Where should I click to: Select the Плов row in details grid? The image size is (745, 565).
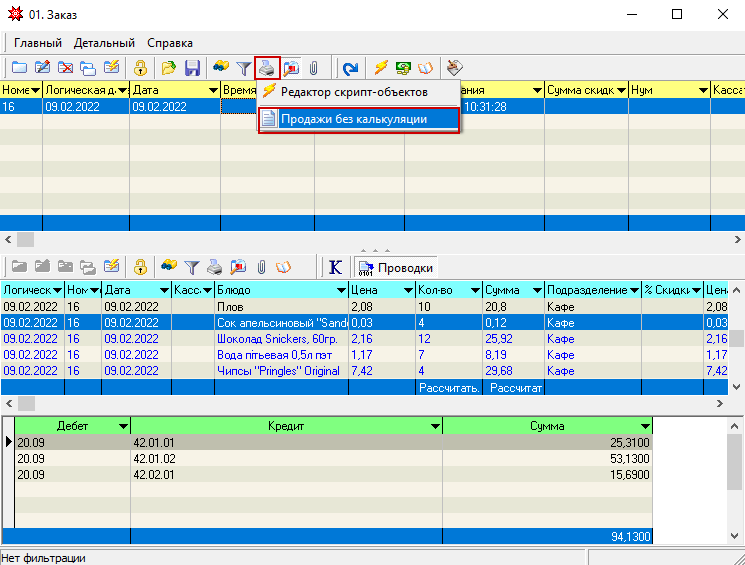point(230,307)
